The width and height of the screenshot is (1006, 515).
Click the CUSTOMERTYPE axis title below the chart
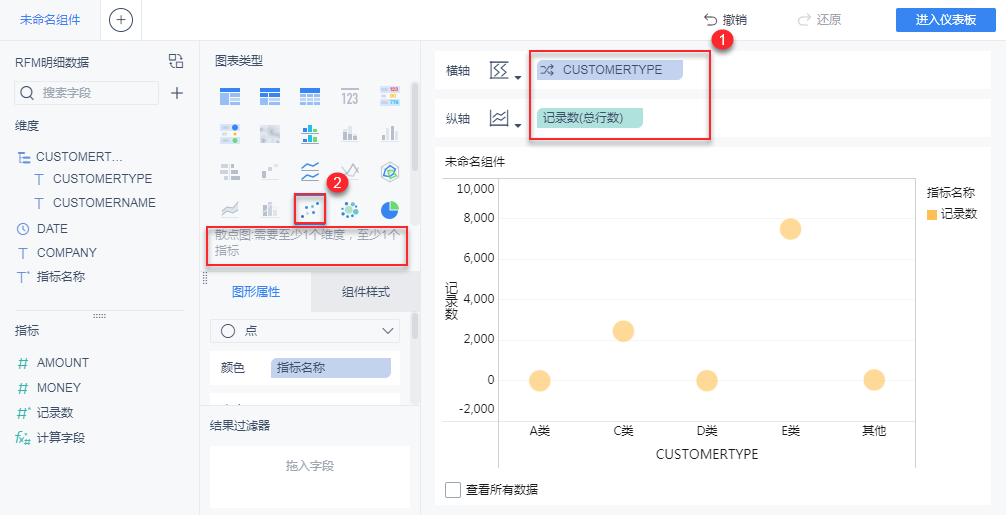pyautogui.click(x=707, y=454)
